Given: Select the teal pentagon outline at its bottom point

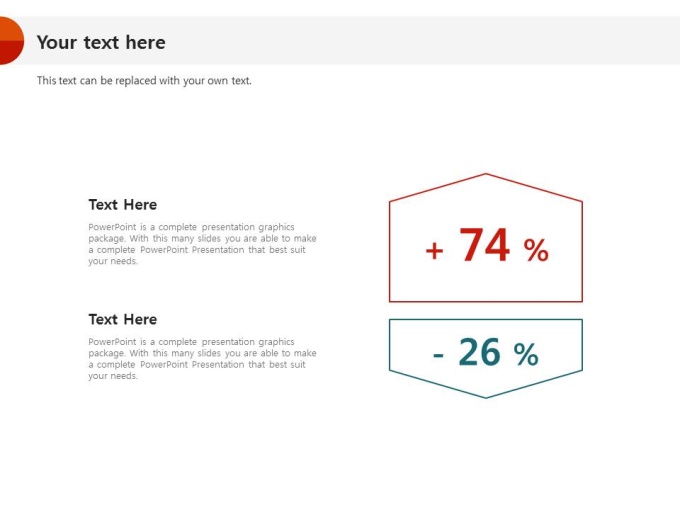Looking at the screenshot, I should point(486,398).
